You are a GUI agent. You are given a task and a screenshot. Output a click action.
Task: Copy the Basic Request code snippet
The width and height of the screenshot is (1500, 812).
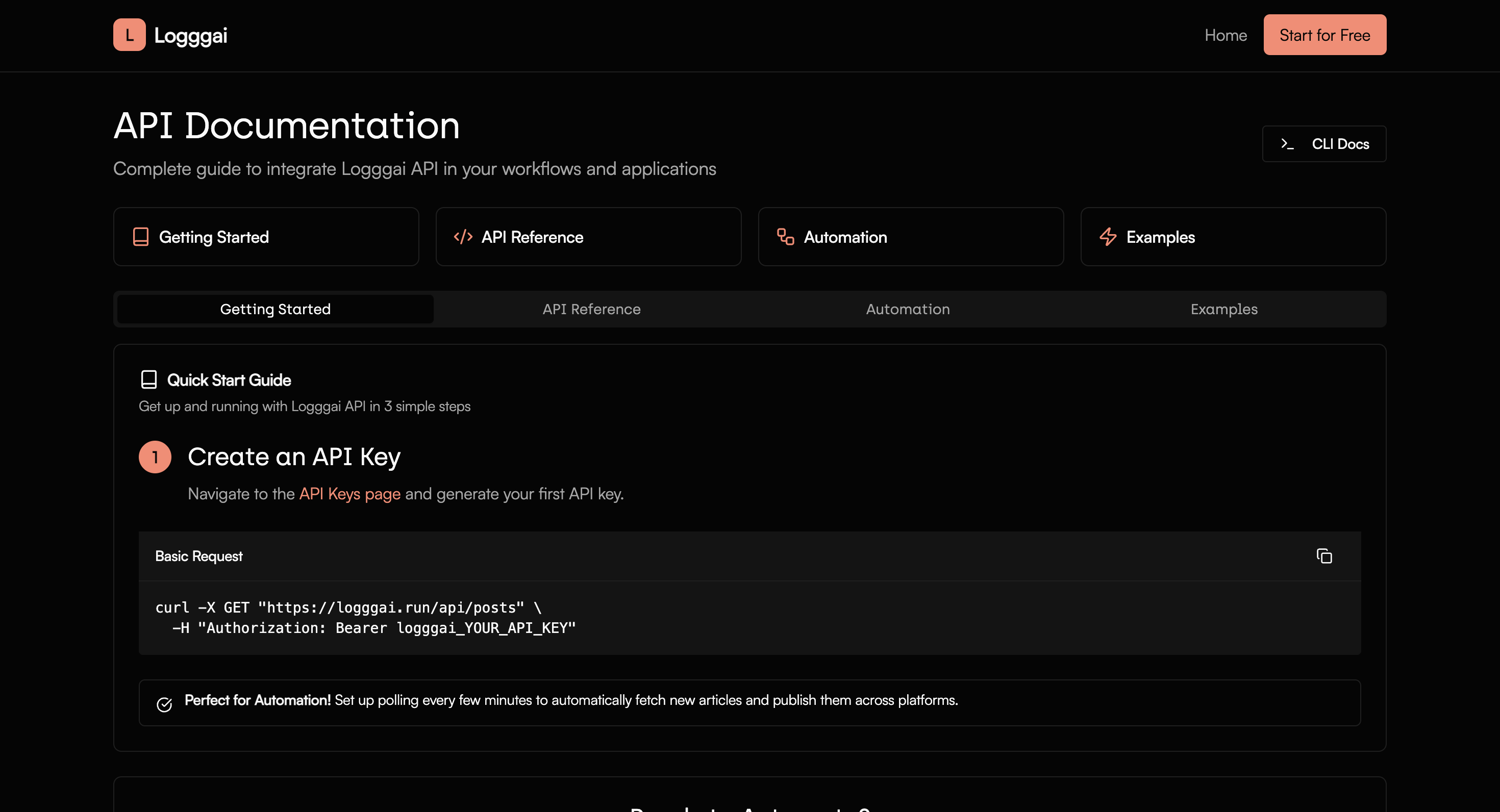1324,556
